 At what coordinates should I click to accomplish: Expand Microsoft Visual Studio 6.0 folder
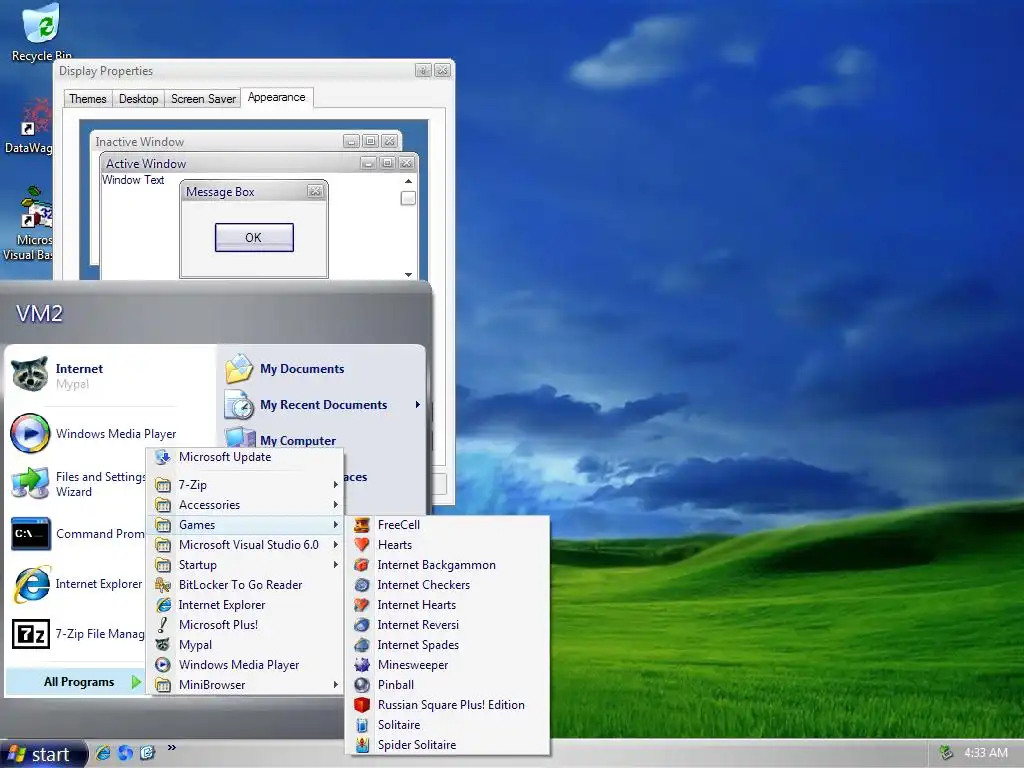tap(247, 545)
